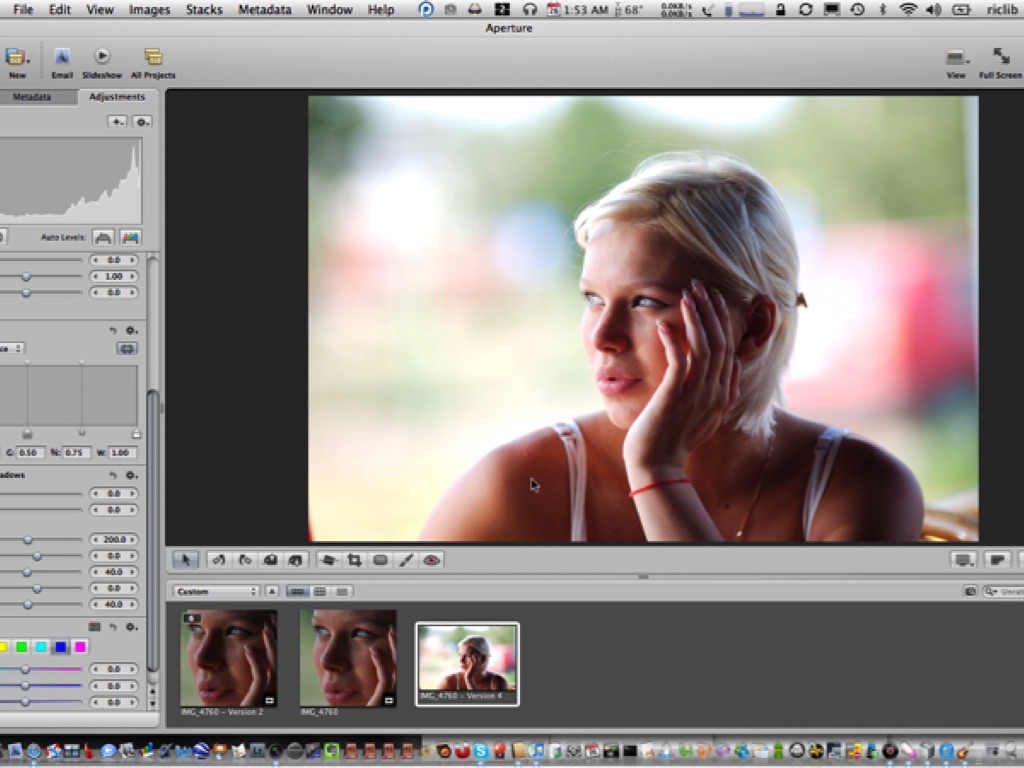Choose the red eye correction tool
The image size is (1024, 768).
coord(431,560)
